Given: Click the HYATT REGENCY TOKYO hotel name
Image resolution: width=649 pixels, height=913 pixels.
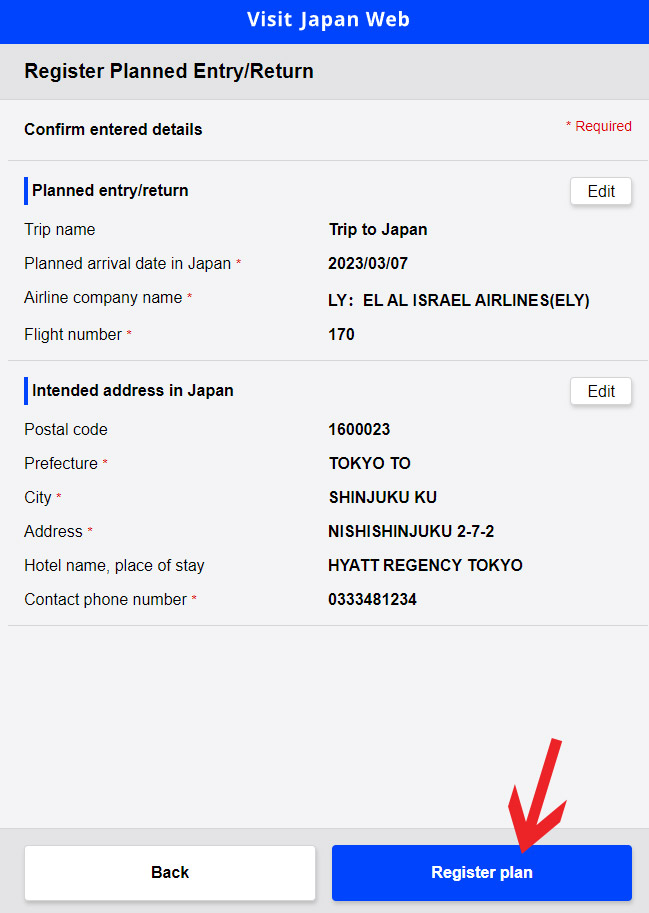Looking at the screenshot, I should coord(425,565).
